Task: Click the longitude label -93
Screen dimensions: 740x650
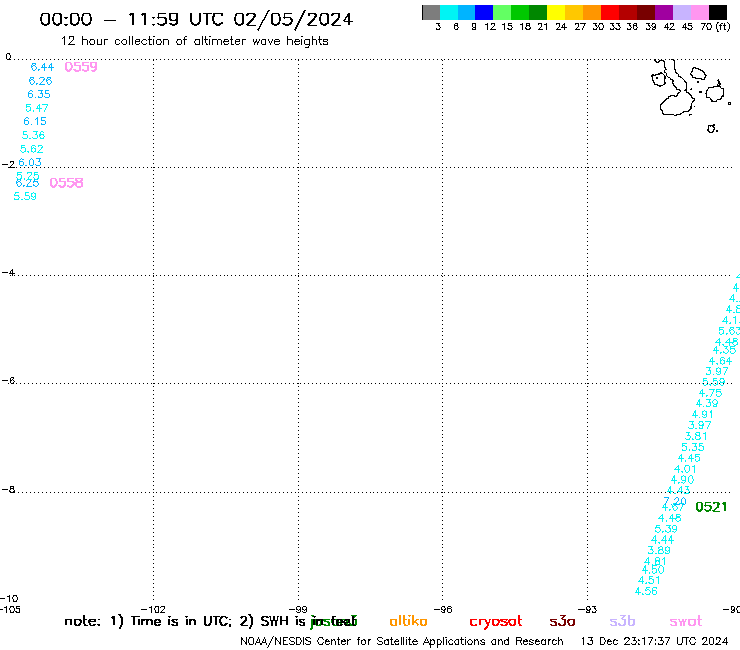Action: (x=588, y=609)
